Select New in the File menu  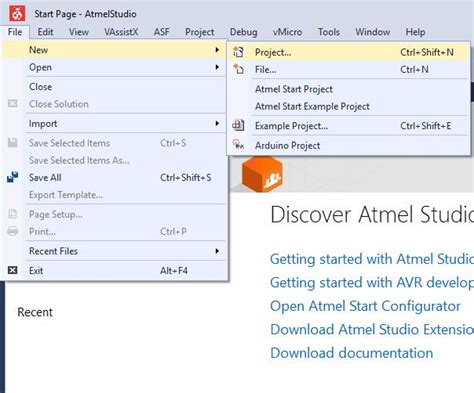[115, 50]
